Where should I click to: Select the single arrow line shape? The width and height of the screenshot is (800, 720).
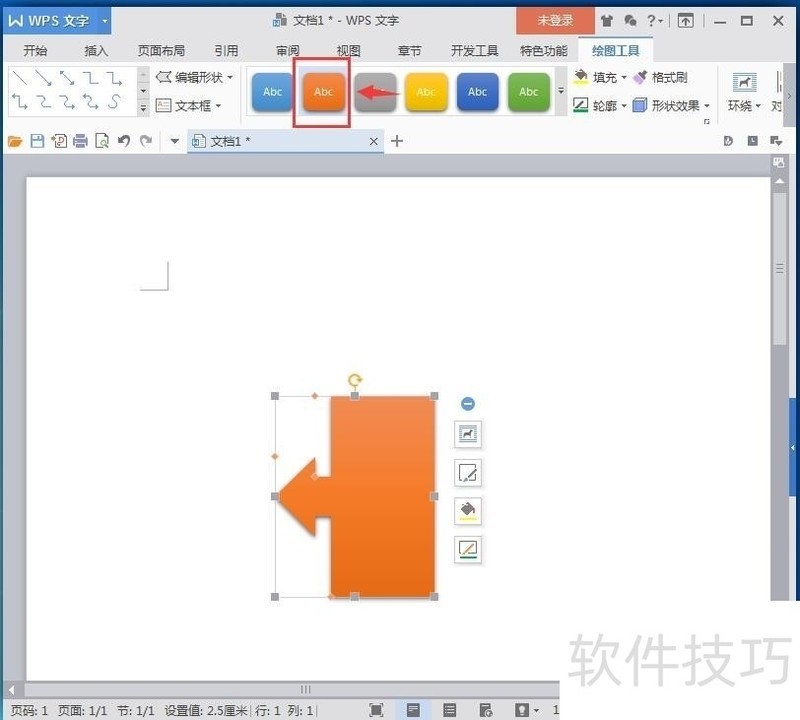pos(43,78)
